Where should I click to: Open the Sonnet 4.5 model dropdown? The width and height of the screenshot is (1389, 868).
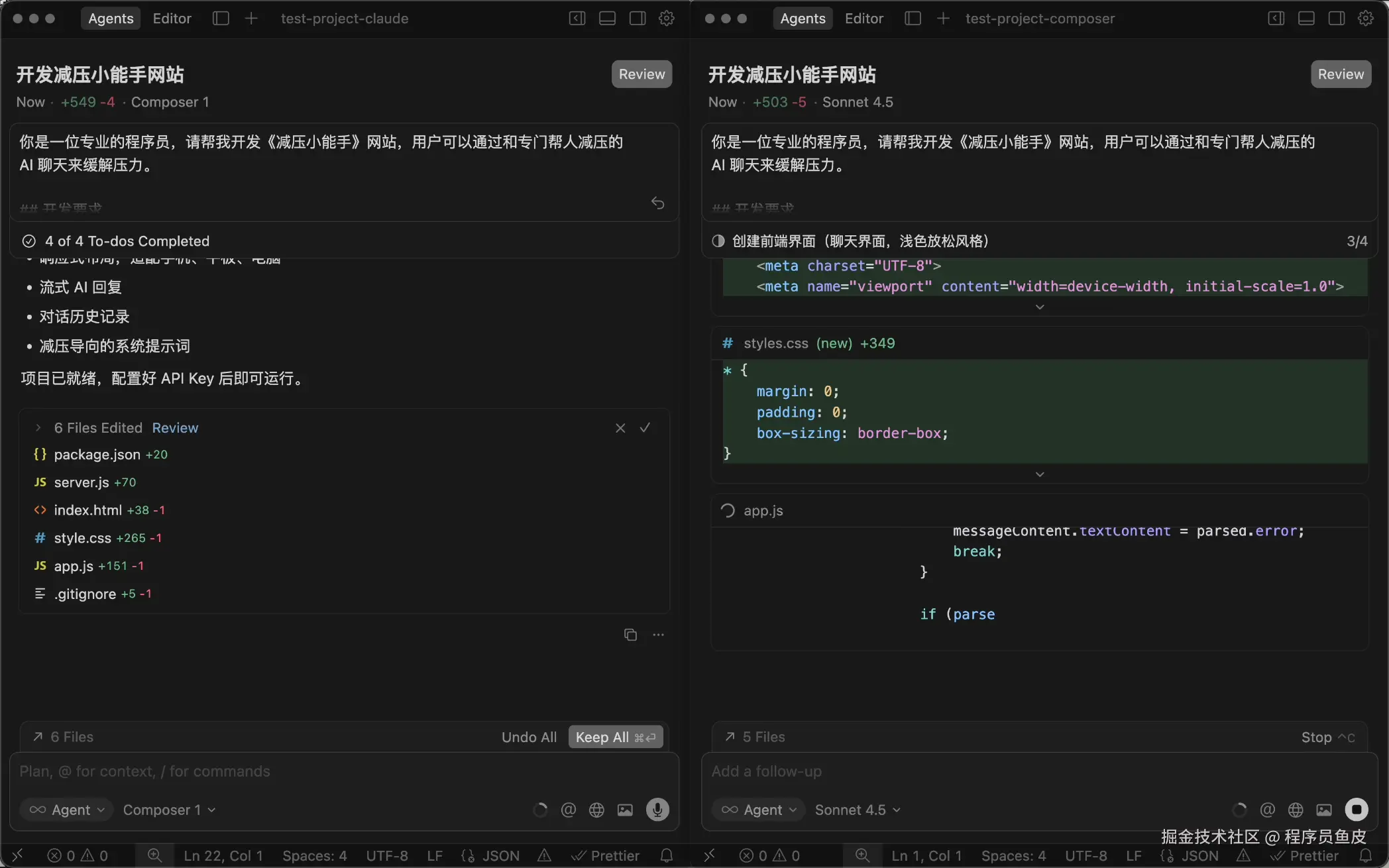(x=858, y=810)
